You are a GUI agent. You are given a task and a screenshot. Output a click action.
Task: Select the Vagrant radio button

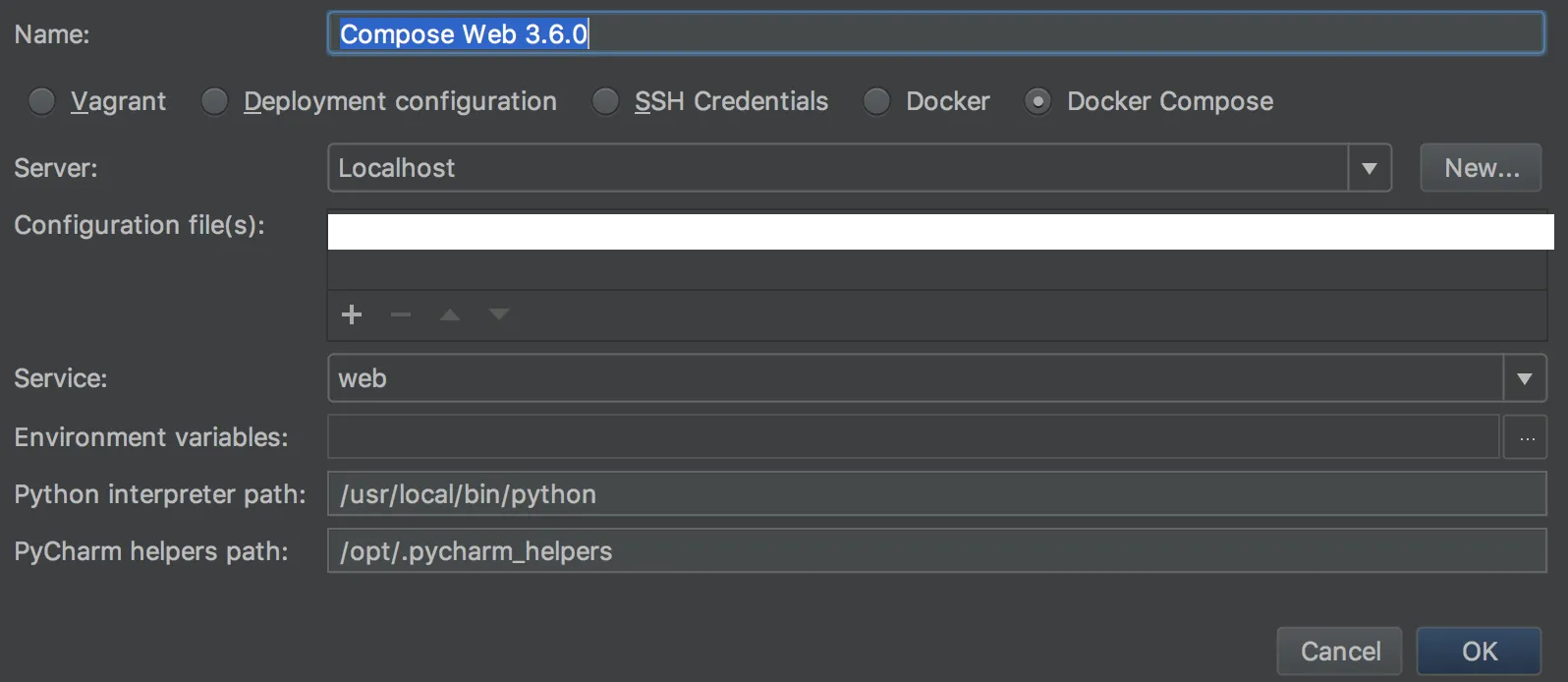tap(42, 101)
